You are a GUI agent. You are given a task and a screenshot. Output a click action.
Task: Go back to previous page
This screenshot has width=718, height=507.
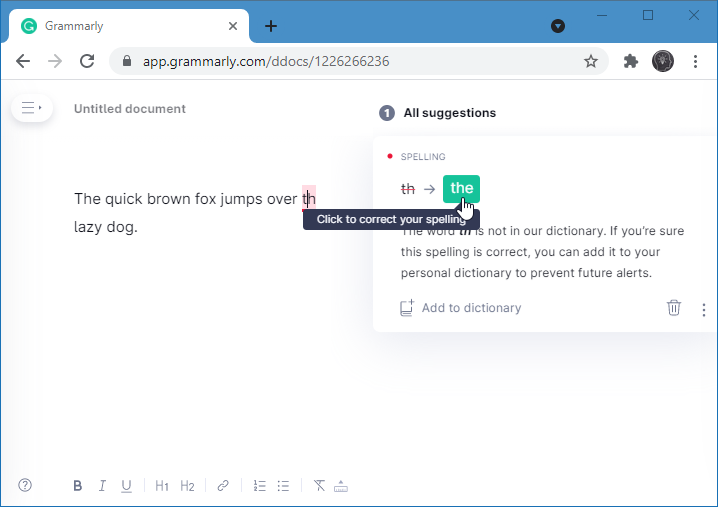(x=23, y=61)
